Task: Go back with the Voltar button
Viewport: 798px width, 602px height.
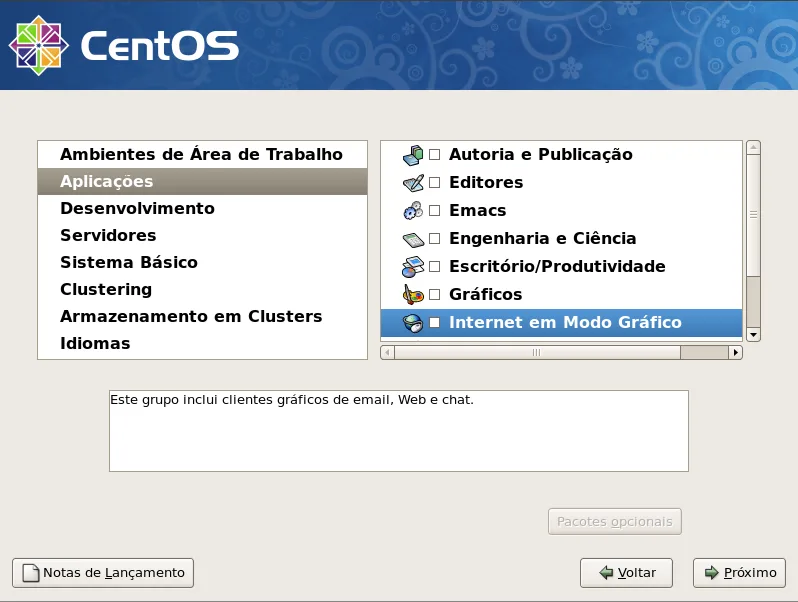Action: click(x=626, y=573)
